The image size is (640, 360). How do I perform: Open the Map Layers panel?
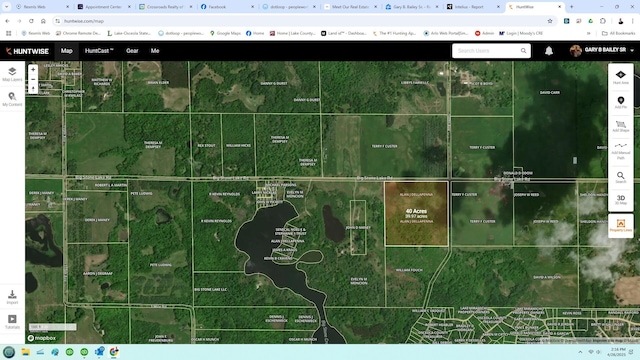coord(12,74)
